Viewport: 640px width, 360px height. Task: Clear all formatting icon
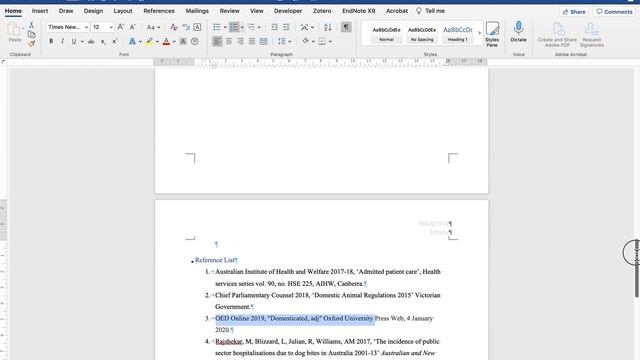173,27
